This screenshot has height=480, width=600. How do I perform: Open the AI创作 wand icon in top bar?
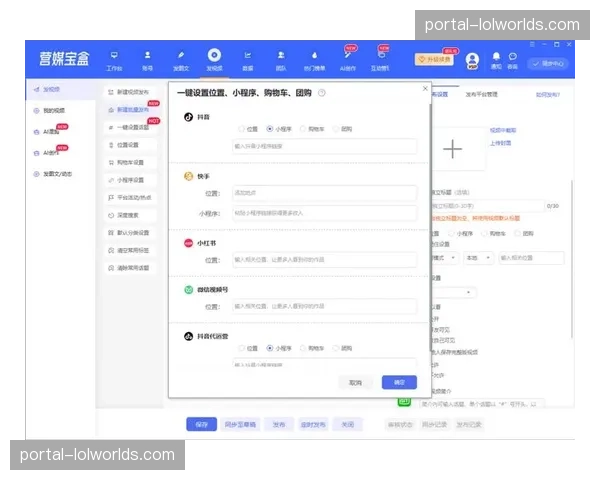[347, 56]
